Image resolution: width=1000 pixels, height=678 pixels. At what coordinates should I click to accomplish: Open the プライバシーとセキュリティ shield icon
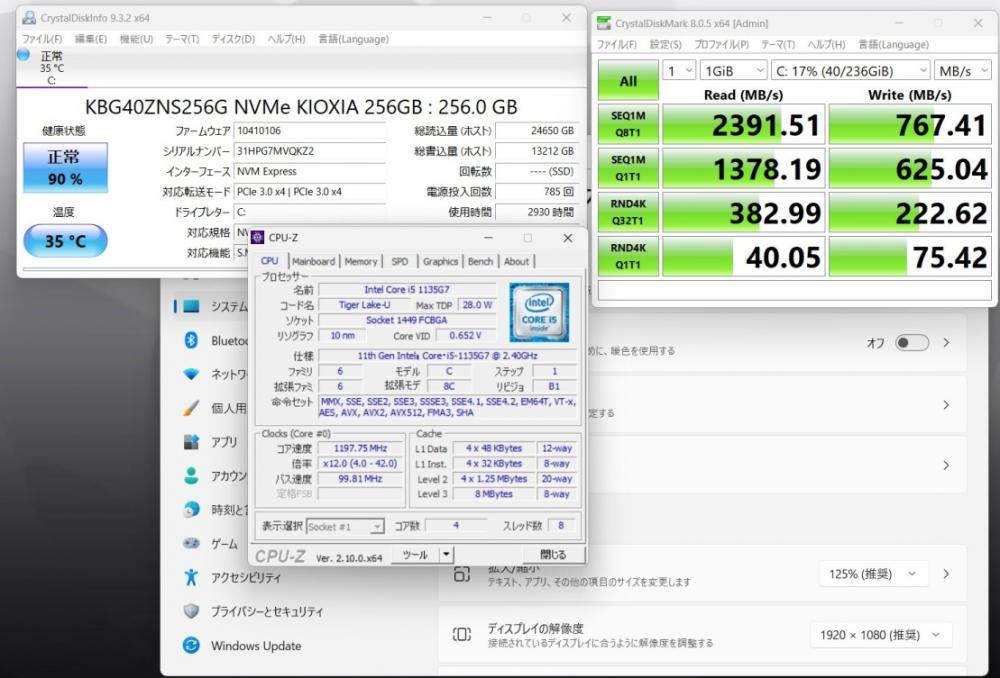coord(191,611)
